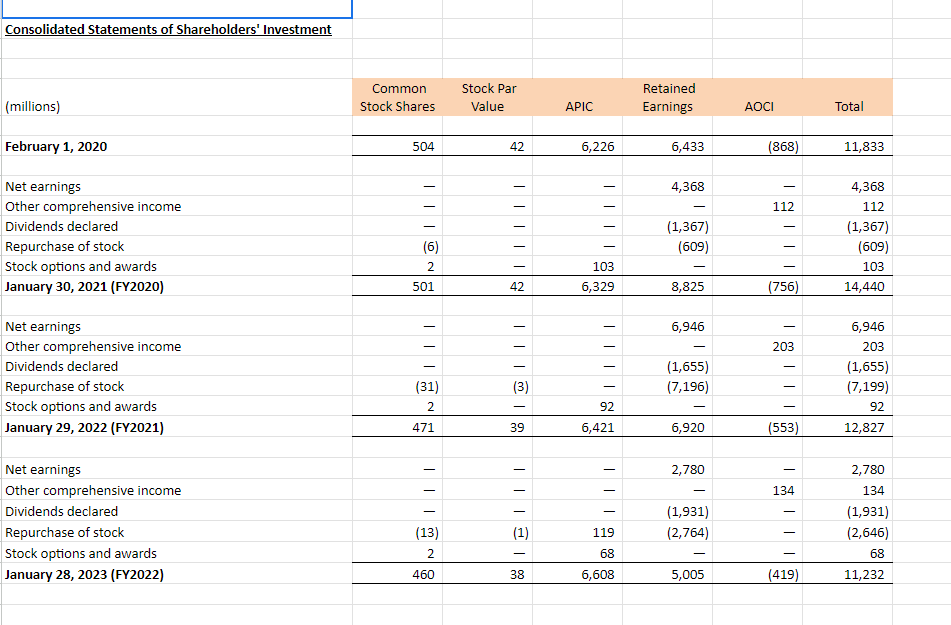Click the Total column header cell

(x=847, y=97)
